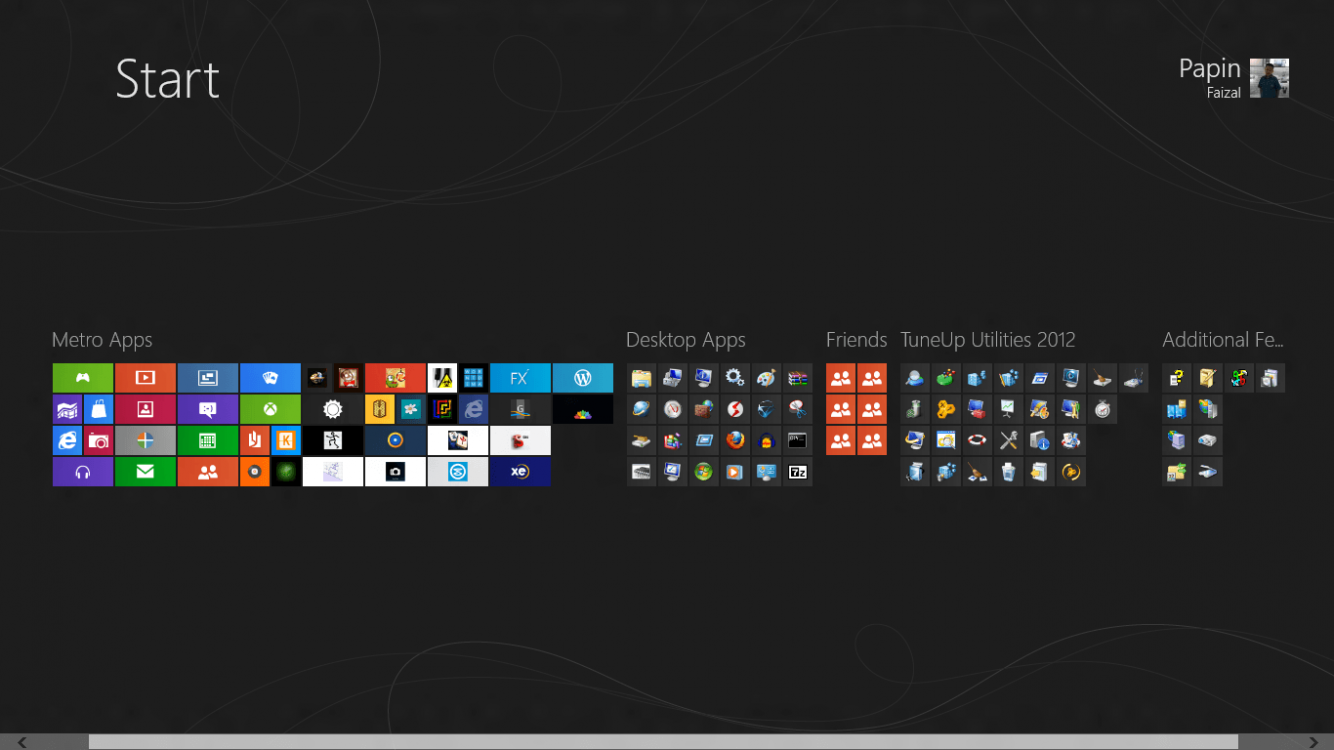Open the Weather sun tile
The image size is (1334, 750).
pos(333,409)
